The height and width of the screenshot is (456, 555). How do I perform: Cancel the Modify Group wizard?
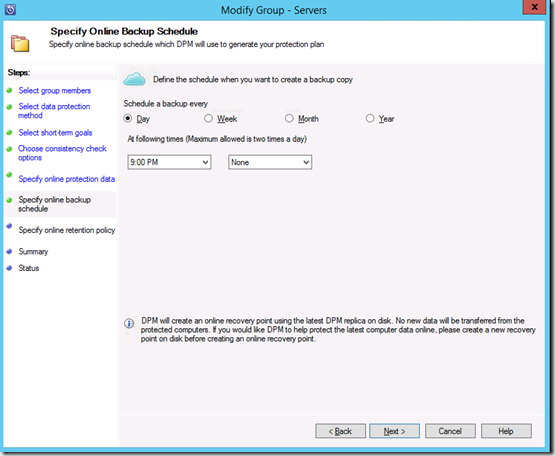[450, 431]
